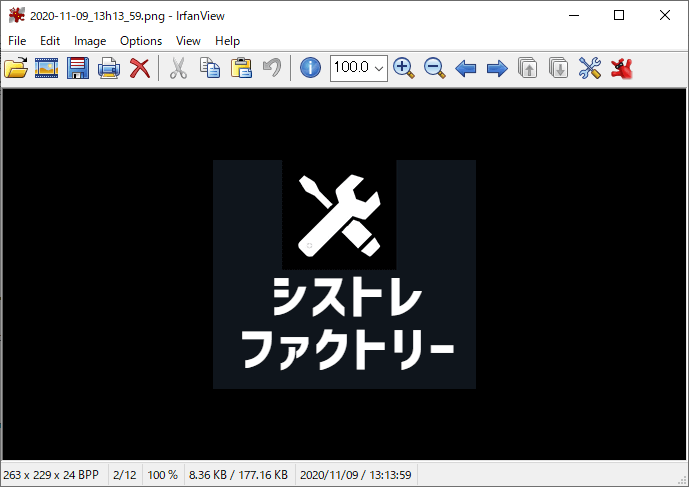Click the displayed logo image with Japanese text

(344, 274)
